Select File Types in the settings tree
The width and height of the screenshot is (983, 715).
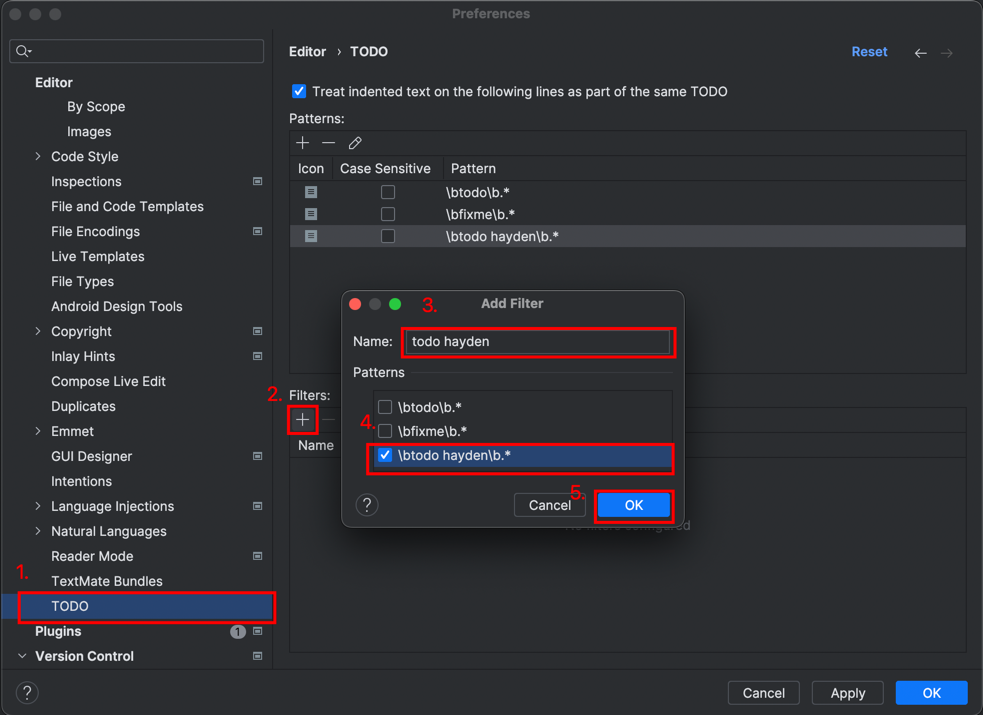coord(82,281)
